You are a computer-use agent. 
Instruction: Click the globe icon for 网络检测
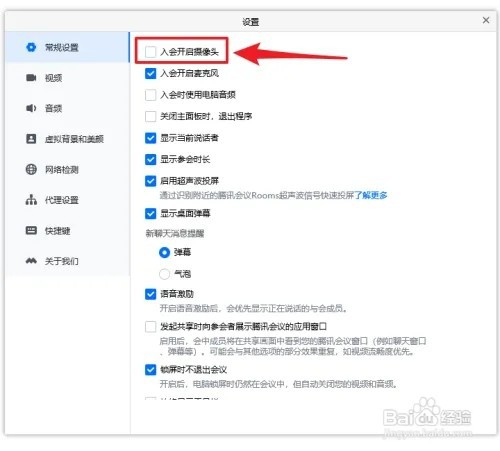click(x=31, y=169)
